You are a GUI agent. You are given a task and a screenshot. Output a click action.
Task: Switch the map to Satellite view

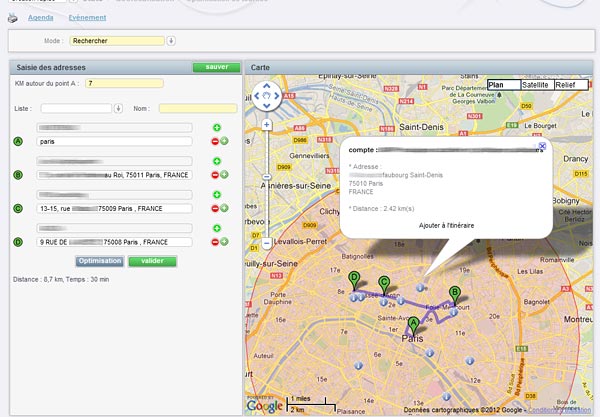(537, 85)
